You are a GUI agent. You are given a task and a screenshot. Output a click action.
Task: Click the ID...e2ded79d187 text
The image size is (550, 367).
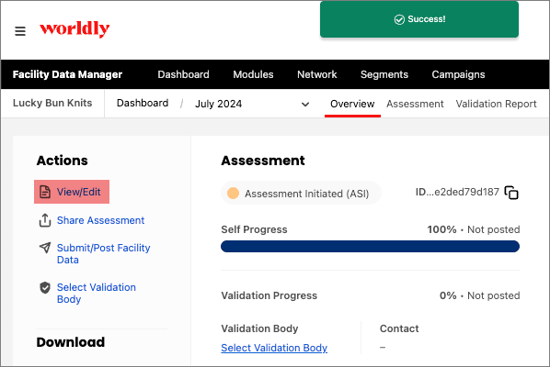pyautogui.click(x=457, y=192)
